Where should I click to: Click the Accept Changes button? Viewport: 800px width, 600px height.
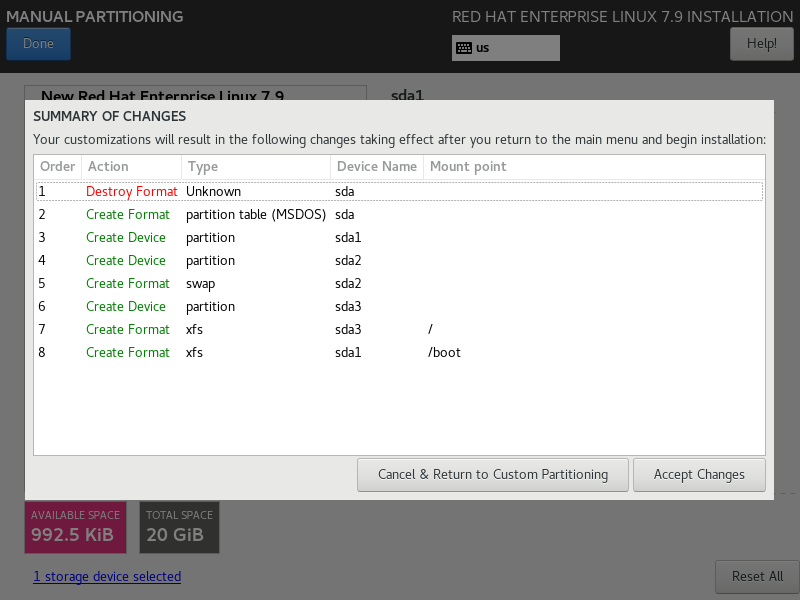699,474
